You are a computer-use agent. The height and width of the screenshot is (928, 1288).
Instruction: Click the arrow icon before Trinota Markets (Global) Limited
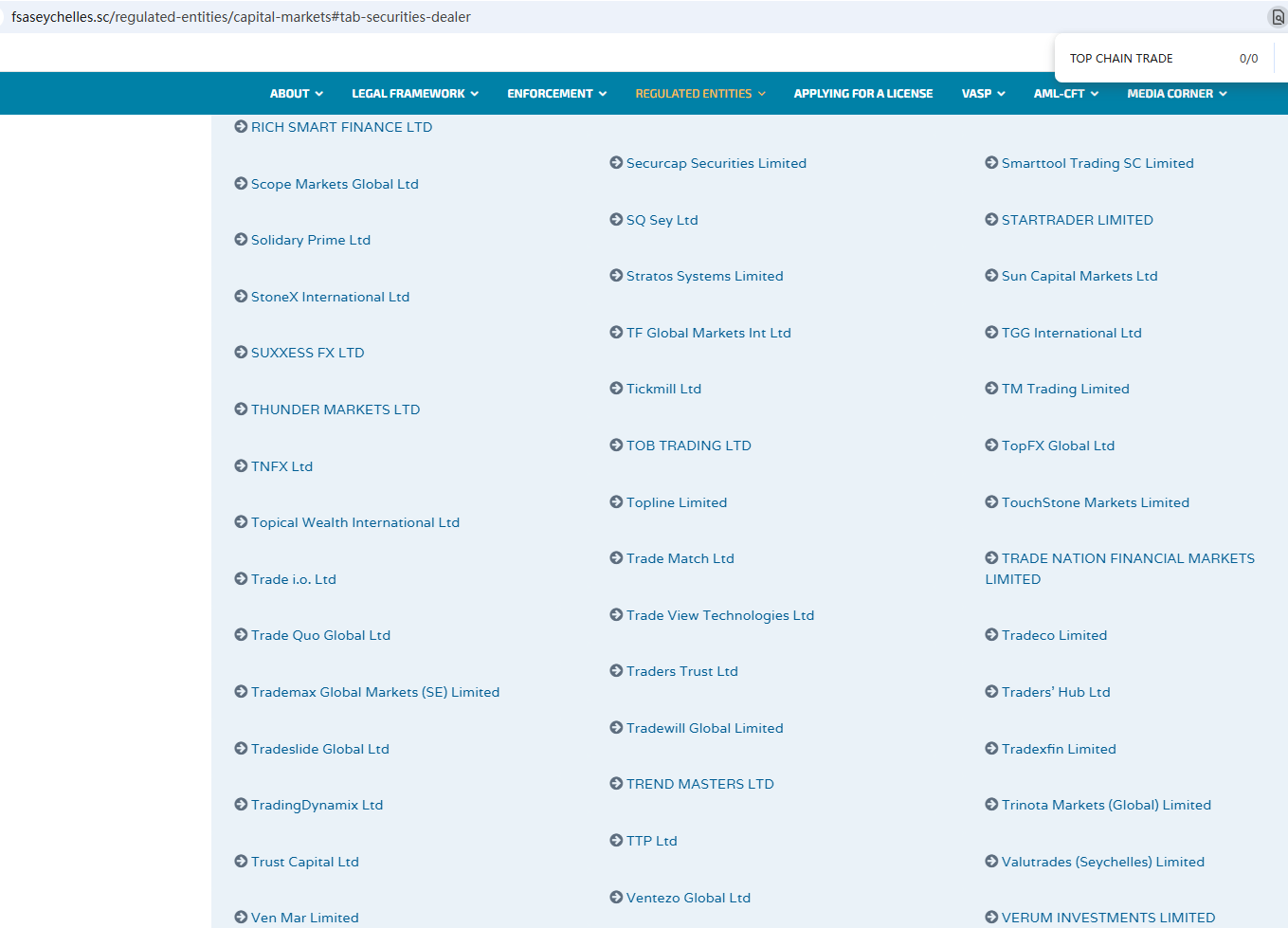(991, 804)
